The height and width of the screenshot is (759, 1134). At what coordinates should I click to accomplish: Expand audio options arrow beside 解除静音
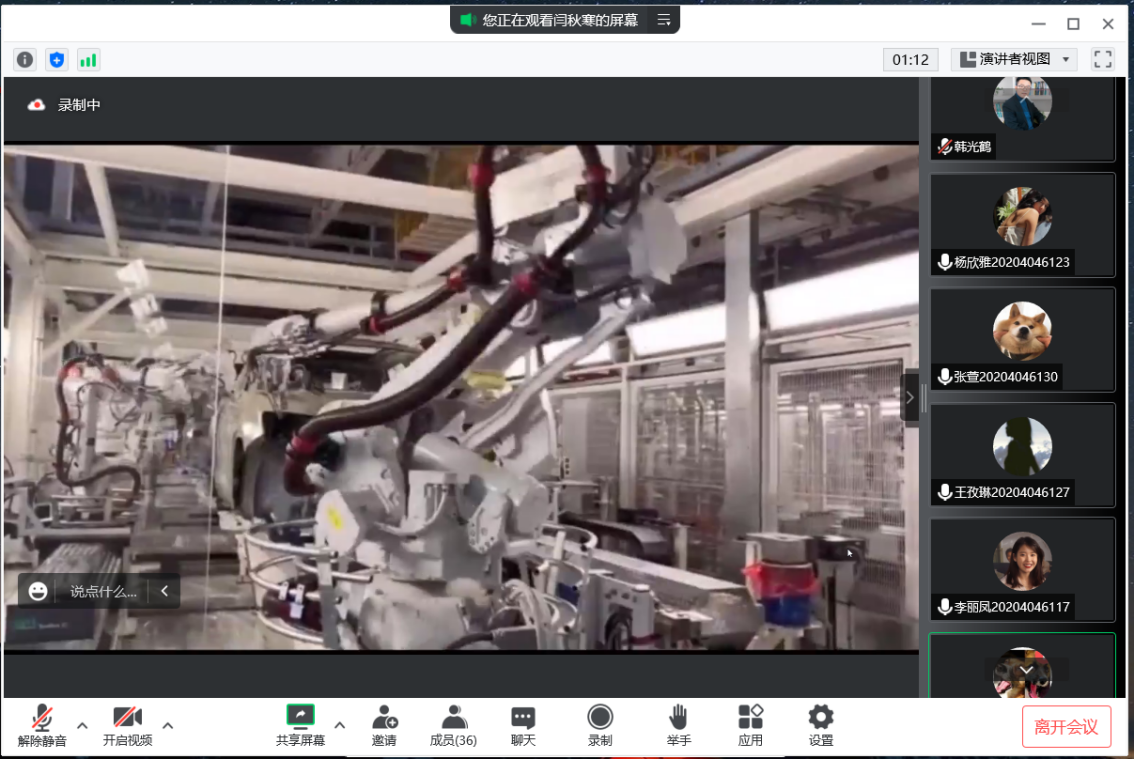pos(82,725)
